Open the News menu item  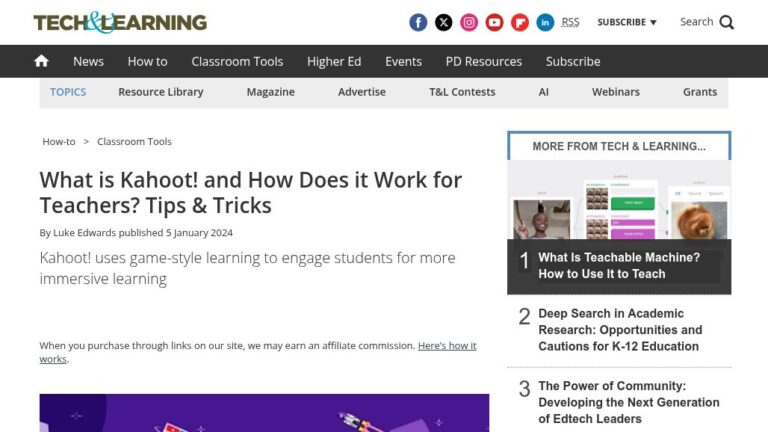88,61
